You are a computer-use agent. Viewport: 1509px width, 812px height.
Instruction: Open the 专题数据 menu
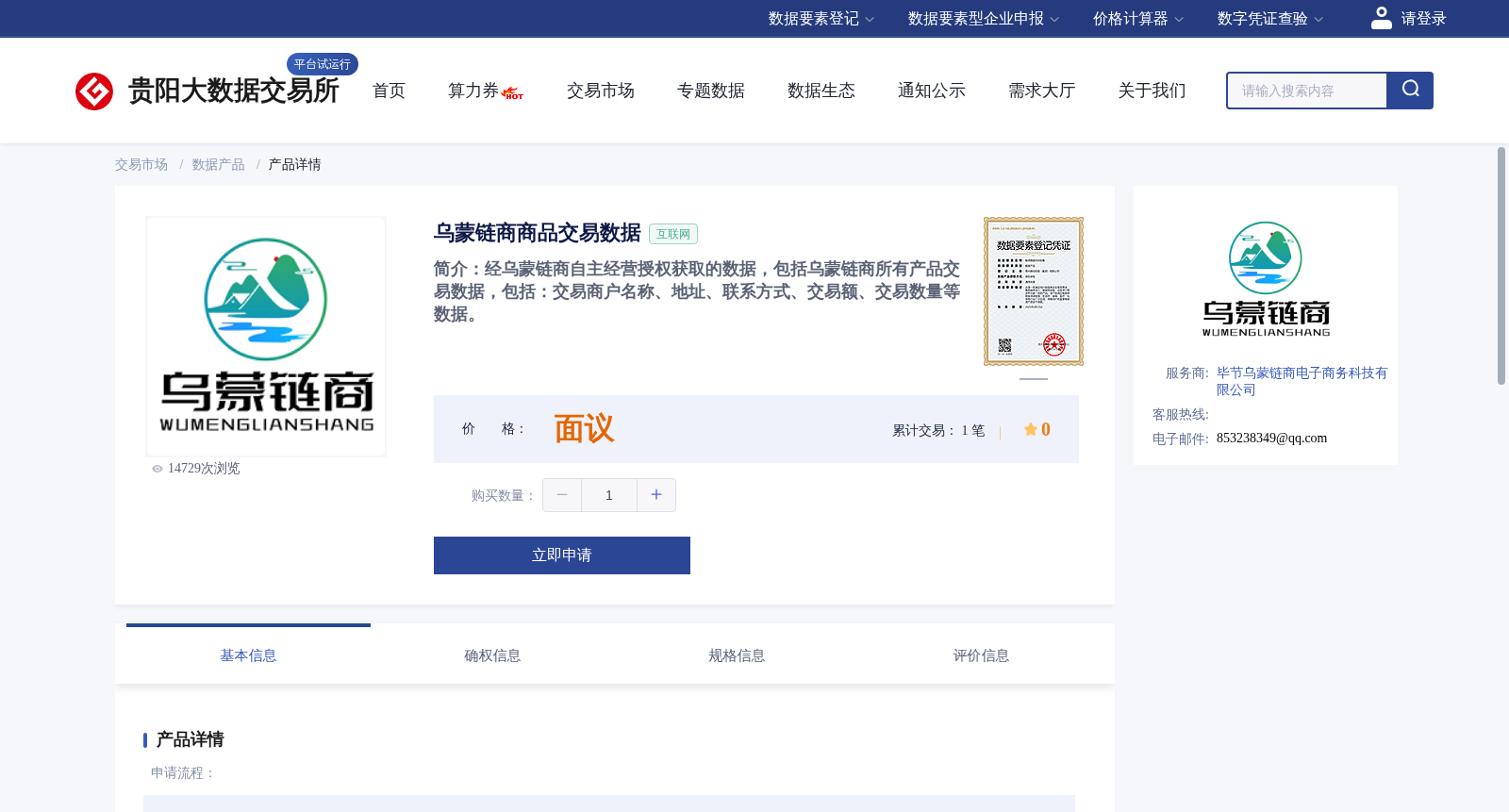coord(711,91)
